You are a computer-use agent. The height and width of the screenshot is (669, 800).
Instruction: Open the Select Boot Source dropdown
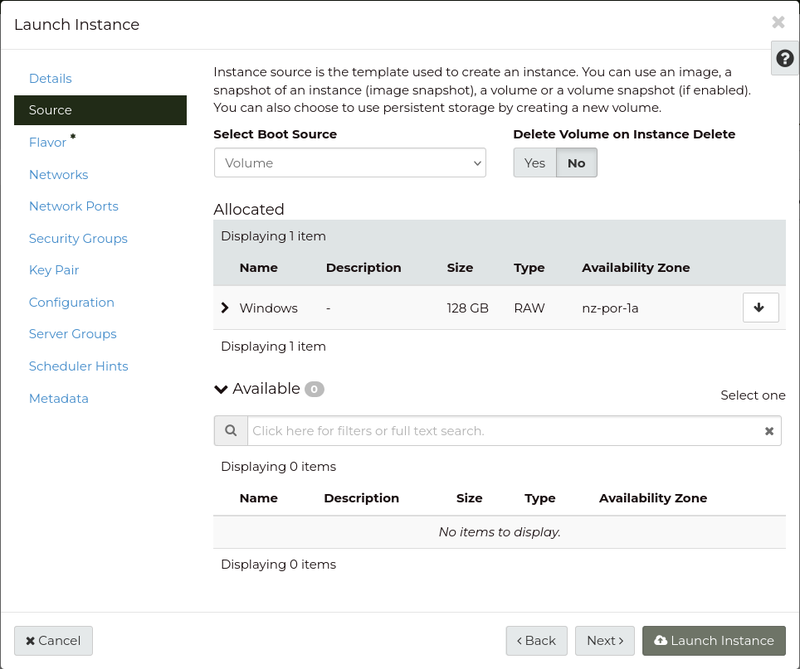350,161
